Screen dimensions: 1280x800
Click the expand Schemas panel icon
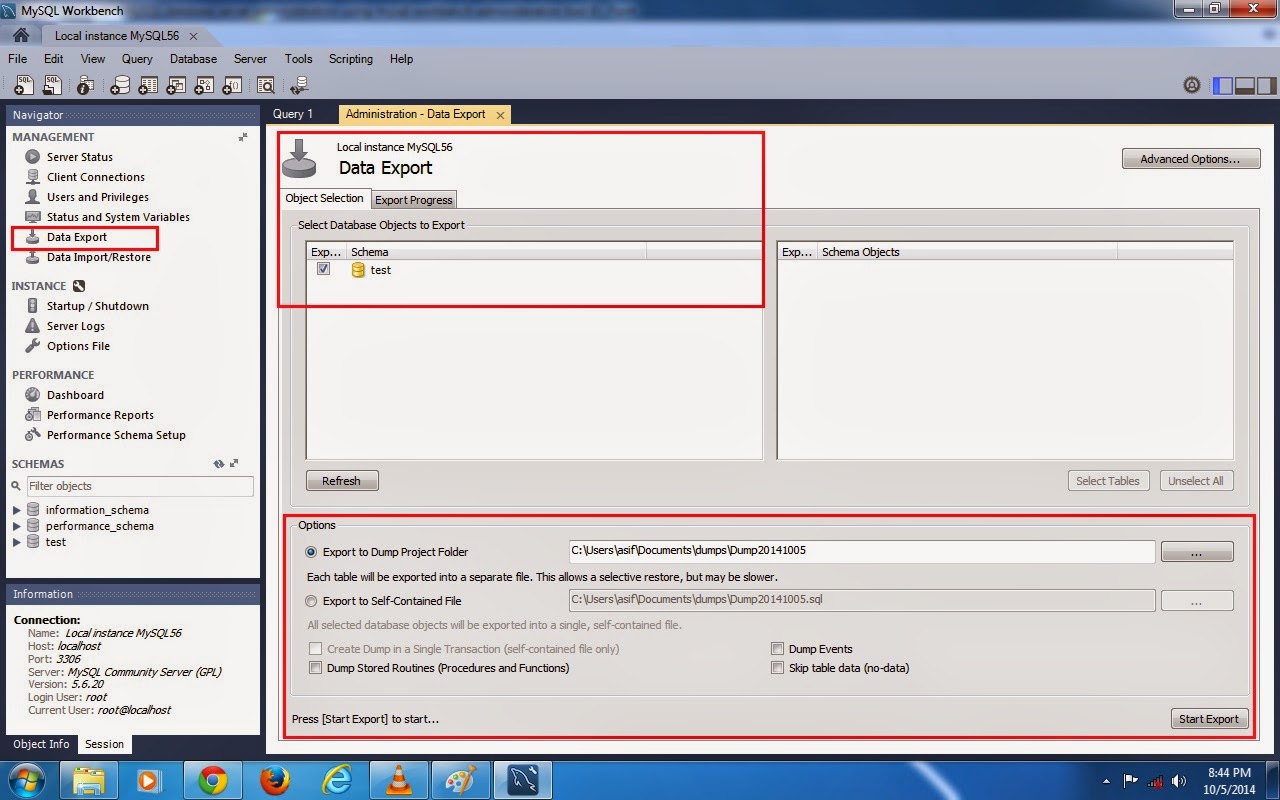tap(234, 464)
